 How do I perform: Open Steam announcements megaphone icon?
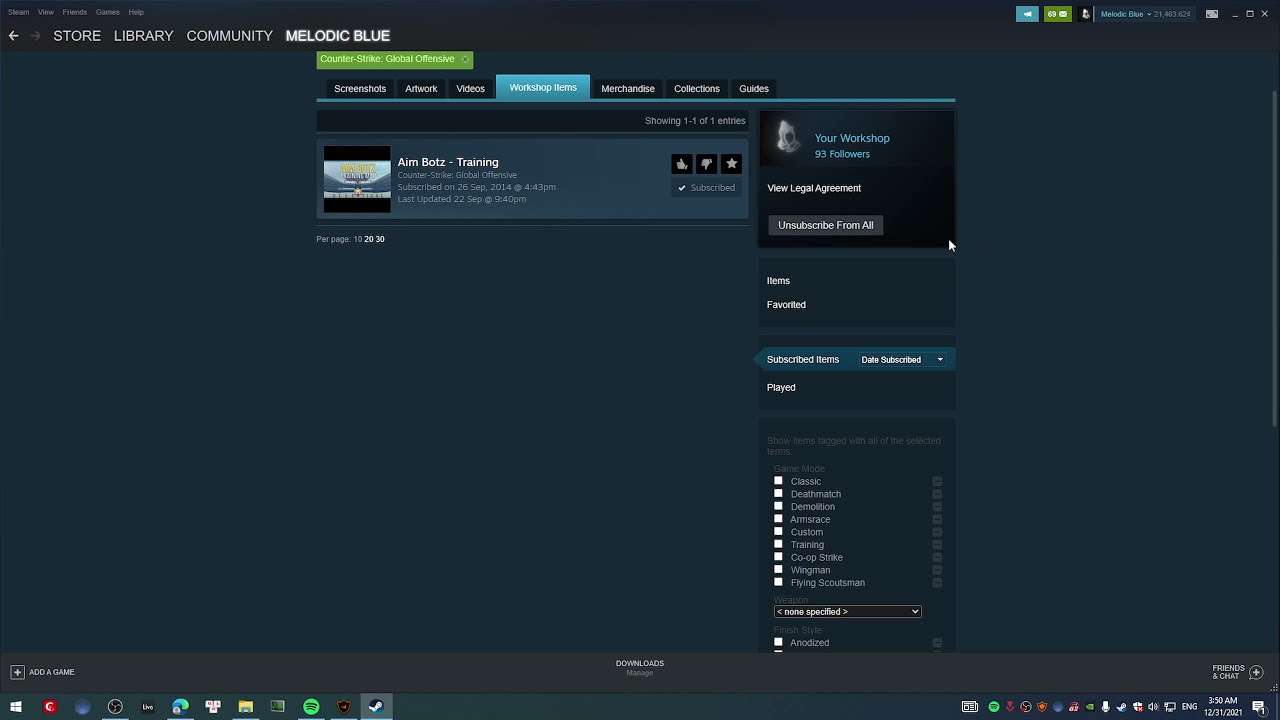(x=1027, y=14)
